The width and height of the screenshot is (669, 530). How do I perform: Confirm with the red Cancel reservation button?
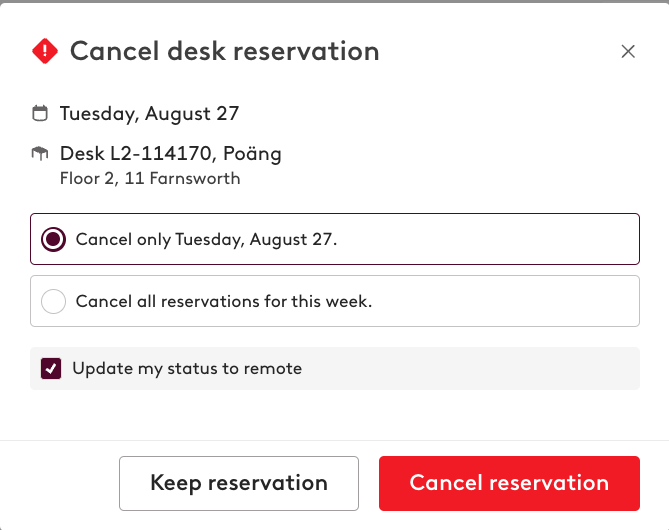[x=509, y=483]
